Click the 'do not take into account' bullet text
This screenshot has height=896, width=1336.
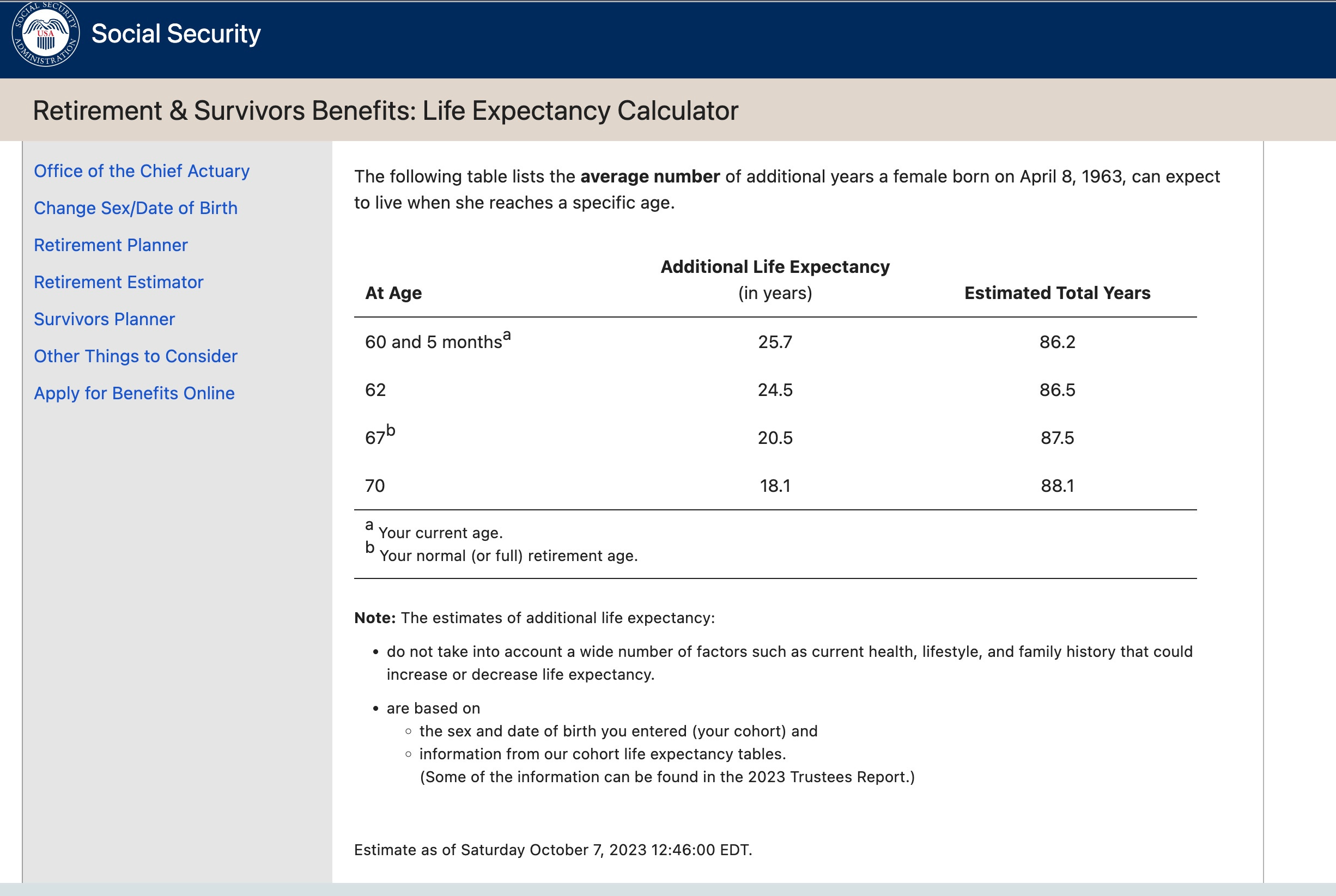[x=790, y=663]
